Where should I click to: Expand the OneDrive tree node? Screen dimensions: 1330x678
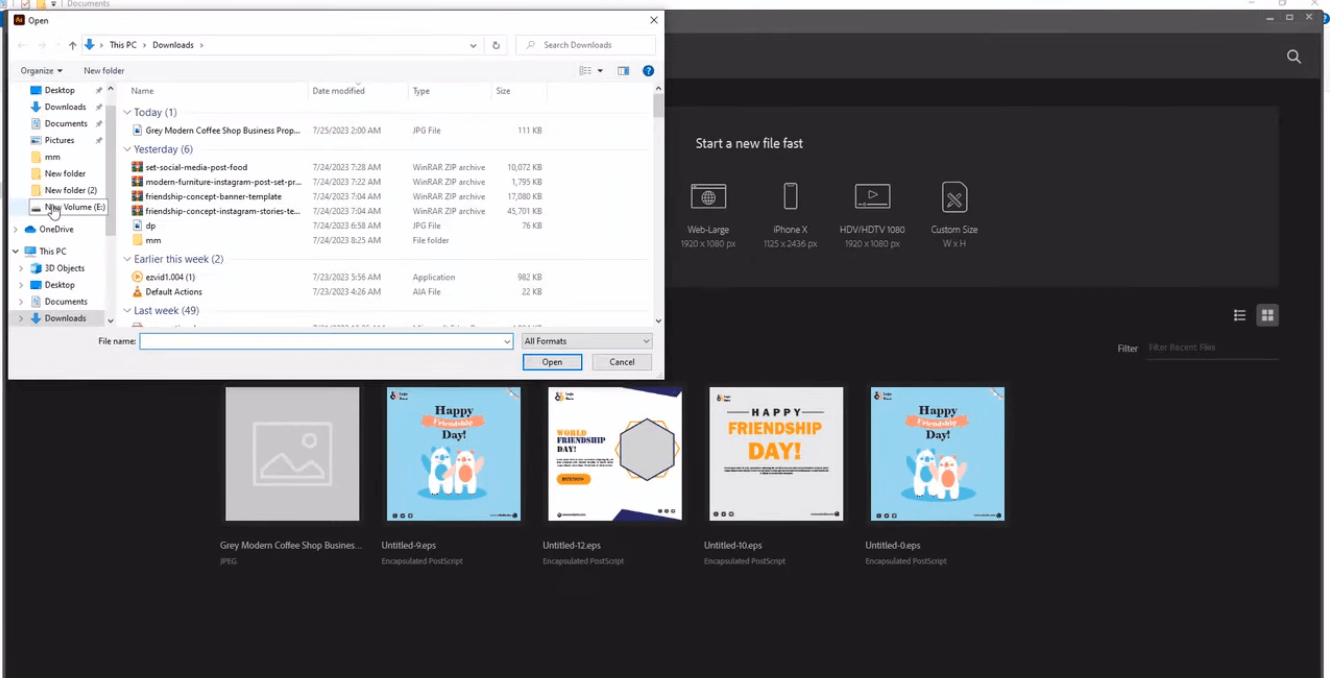[x=16, y=230]
